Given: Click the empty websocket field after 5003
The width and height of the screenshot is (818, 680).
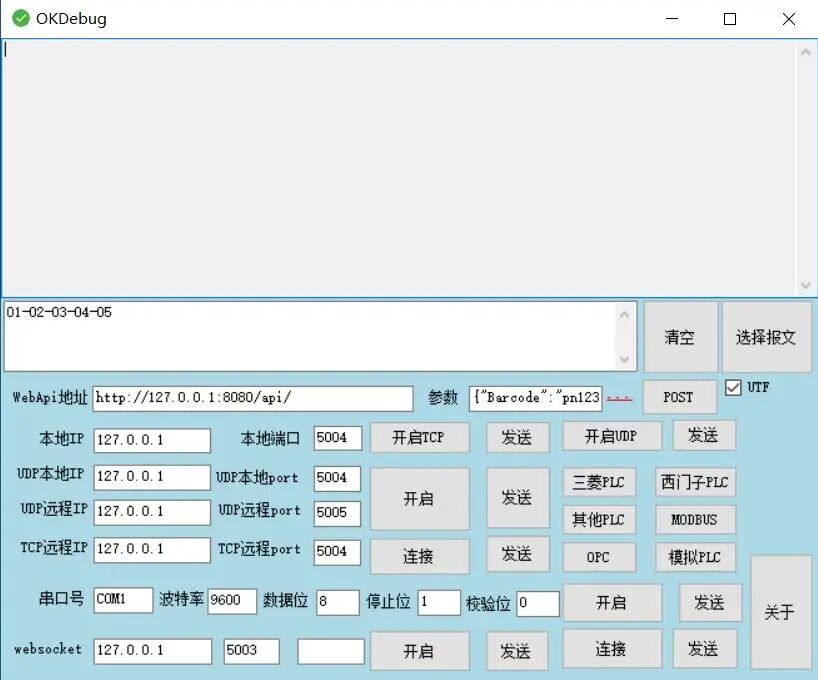Looking at the screenshot, I should click(331, 651).
